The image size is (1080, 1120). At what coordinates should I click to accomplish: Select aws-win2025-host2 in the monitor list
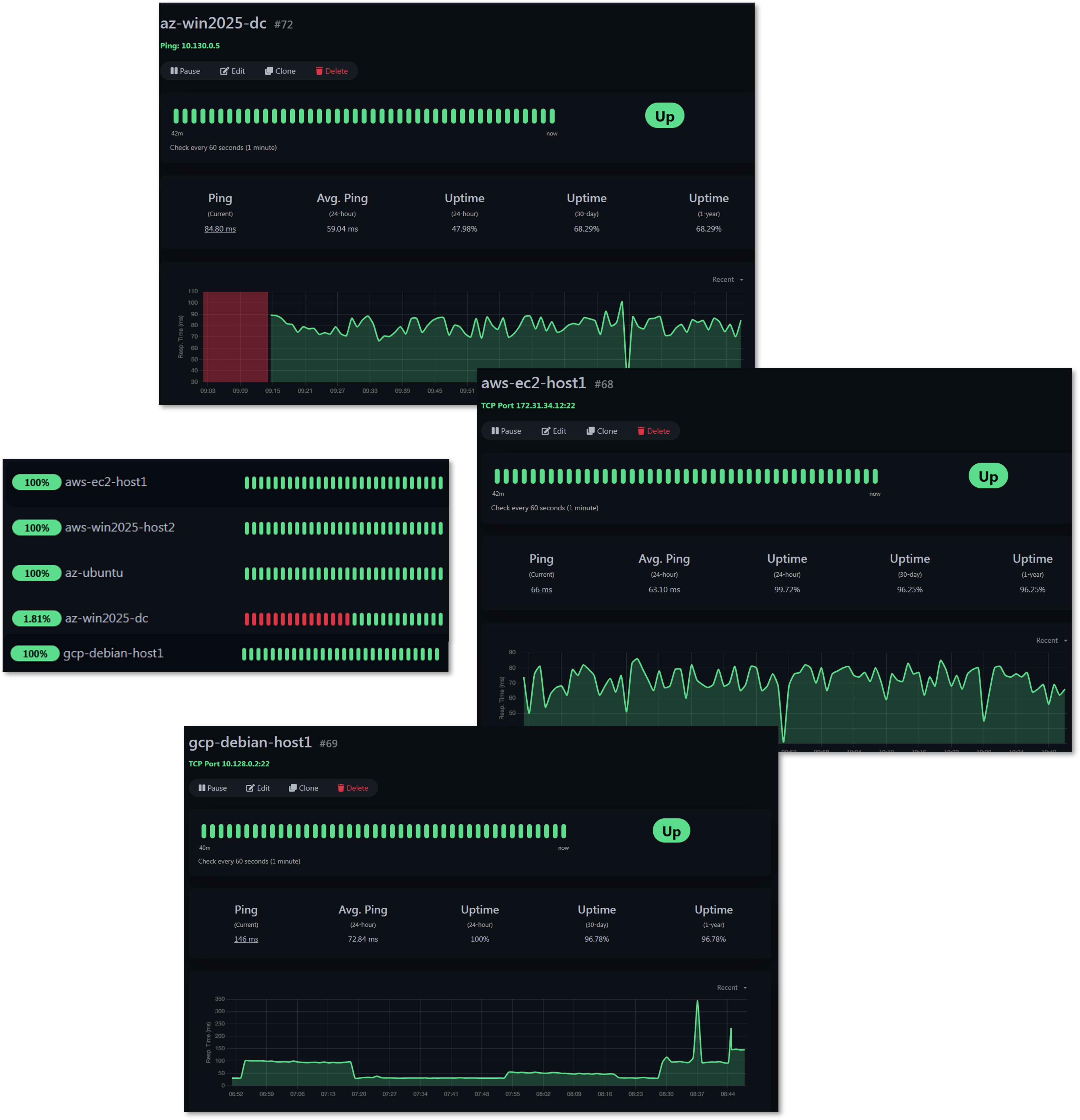[x=120, y=528]
